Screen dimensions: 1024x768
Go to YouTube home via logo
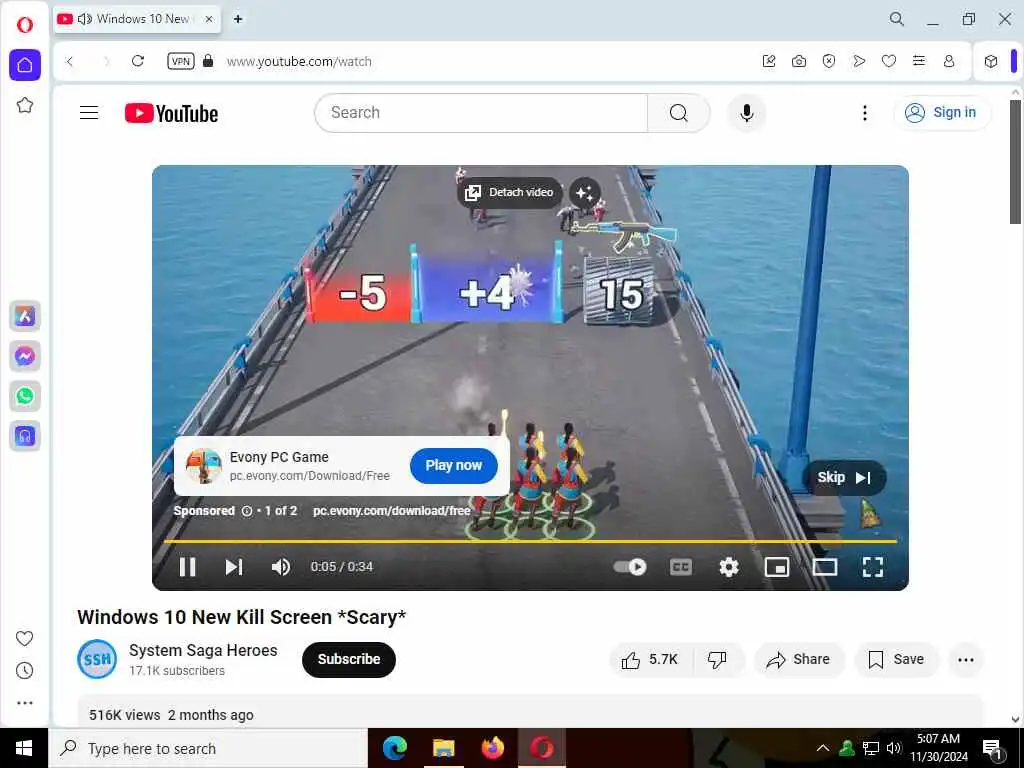[x=171, y=113]
